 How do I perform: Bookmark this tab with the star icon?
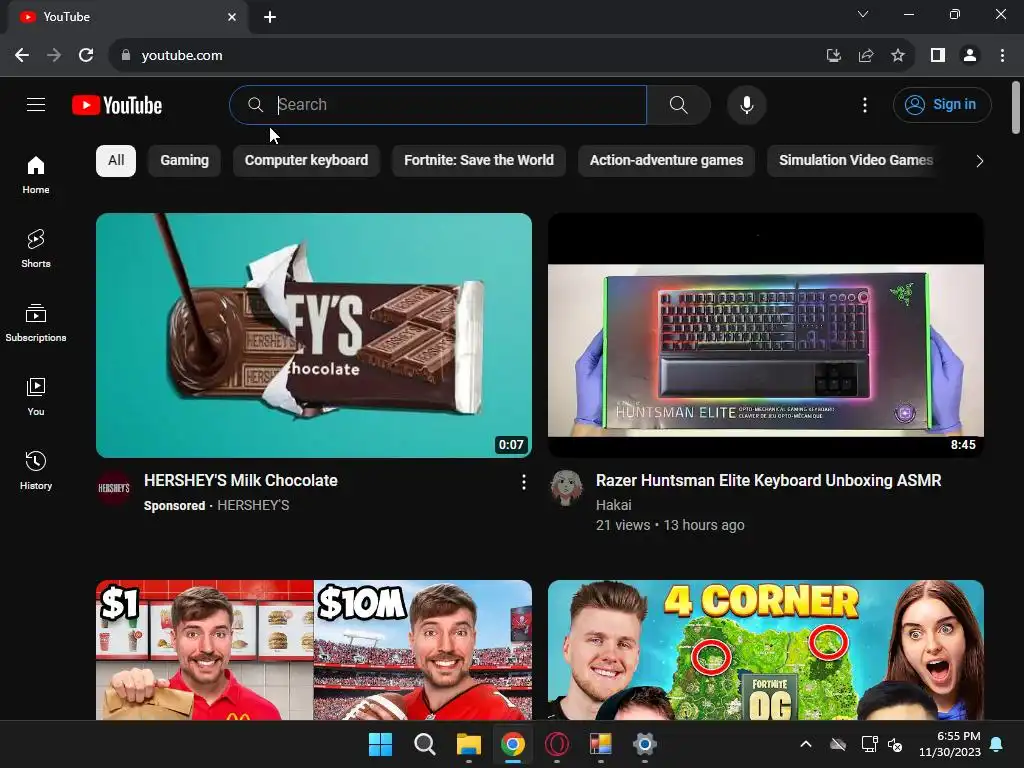pyautogui.click(x=898, y=56)
